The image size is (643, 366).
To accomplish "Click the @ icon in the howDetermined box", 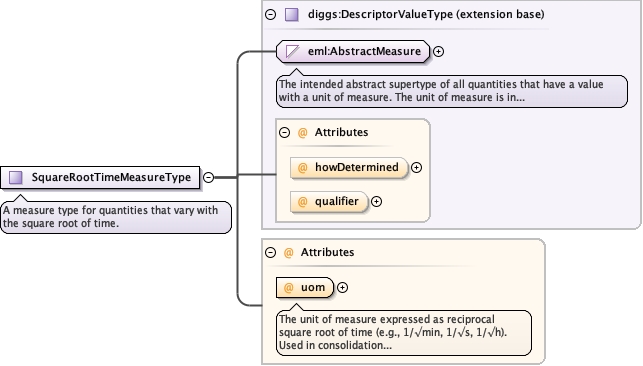I will pyautogui.click(x=302, y=168).
